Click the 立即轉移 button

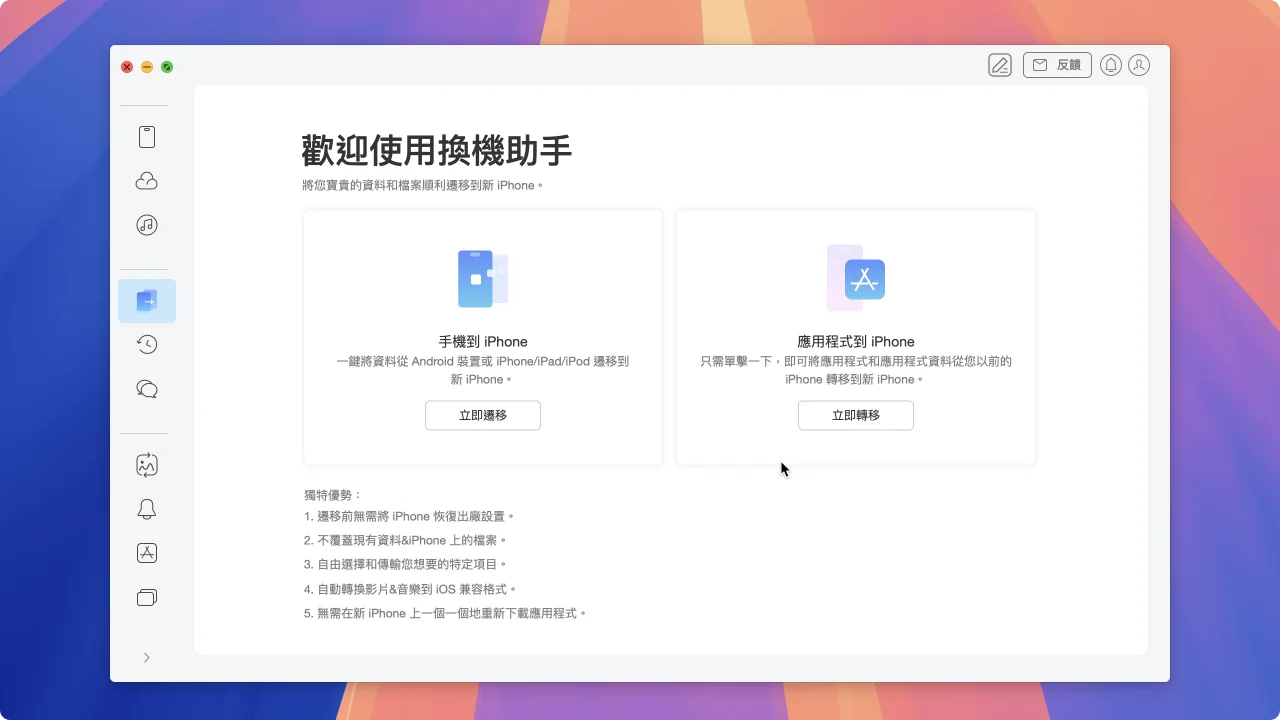[856, 415]
